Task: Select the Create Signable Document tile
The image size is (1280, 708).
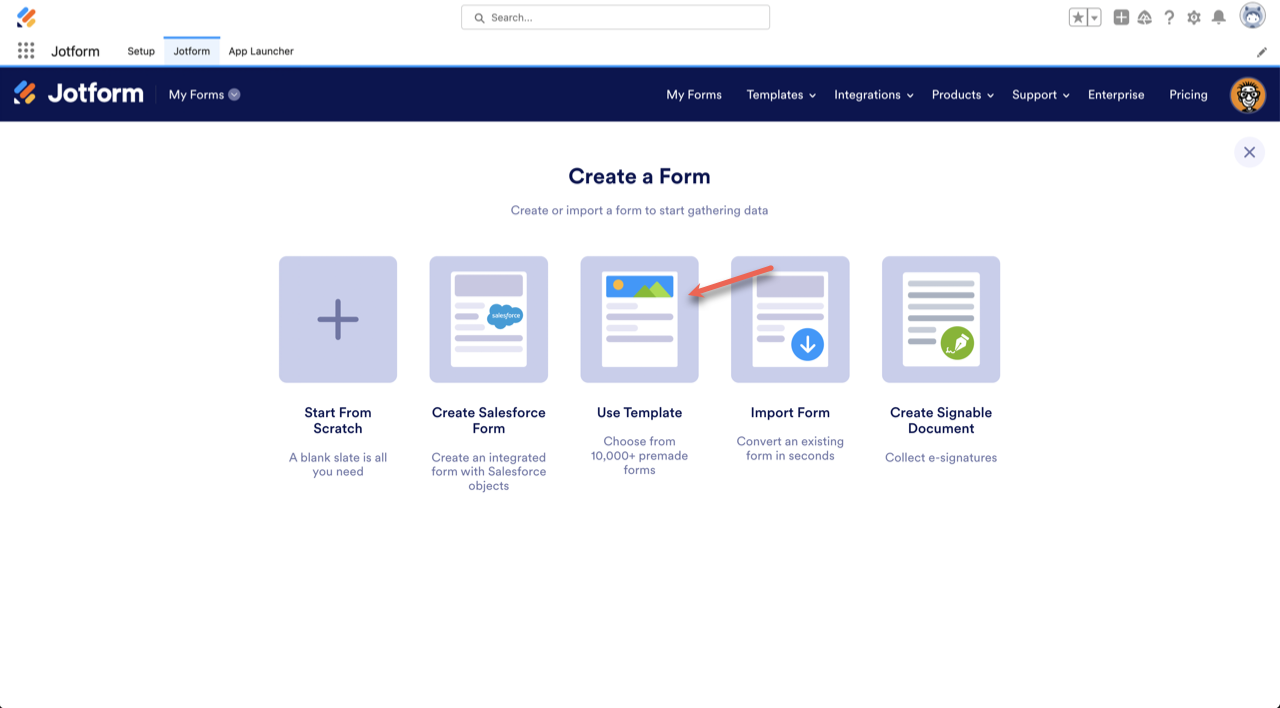Action: click(941, 319)
